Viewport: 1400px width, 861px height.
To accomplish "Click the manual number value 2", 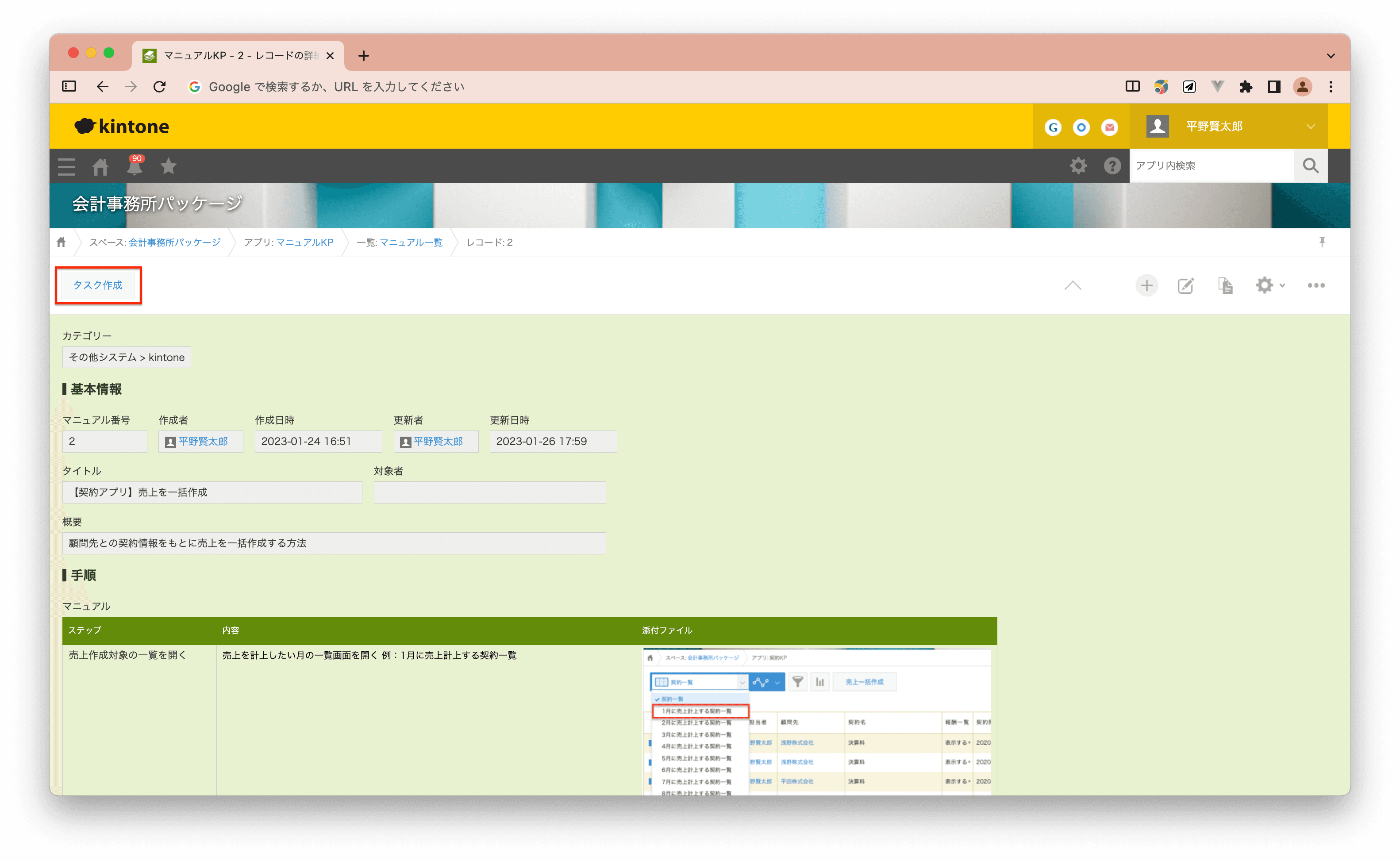I will click(105, 441).
